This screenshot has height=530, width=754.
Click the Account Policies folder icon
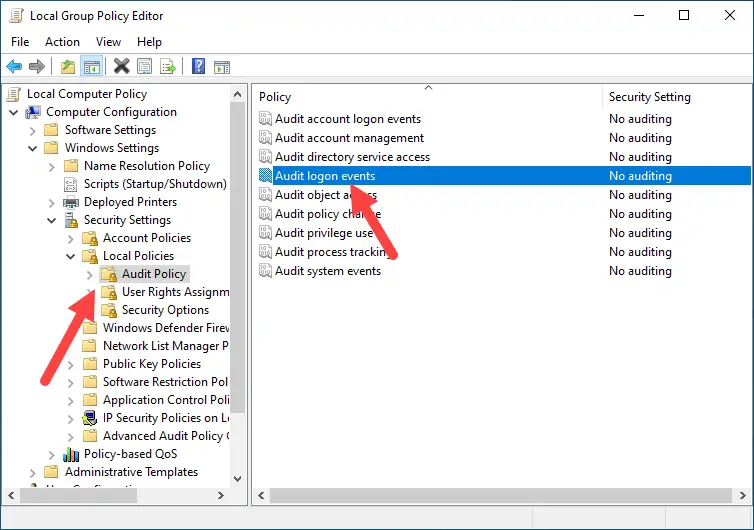tap(90, 238)
